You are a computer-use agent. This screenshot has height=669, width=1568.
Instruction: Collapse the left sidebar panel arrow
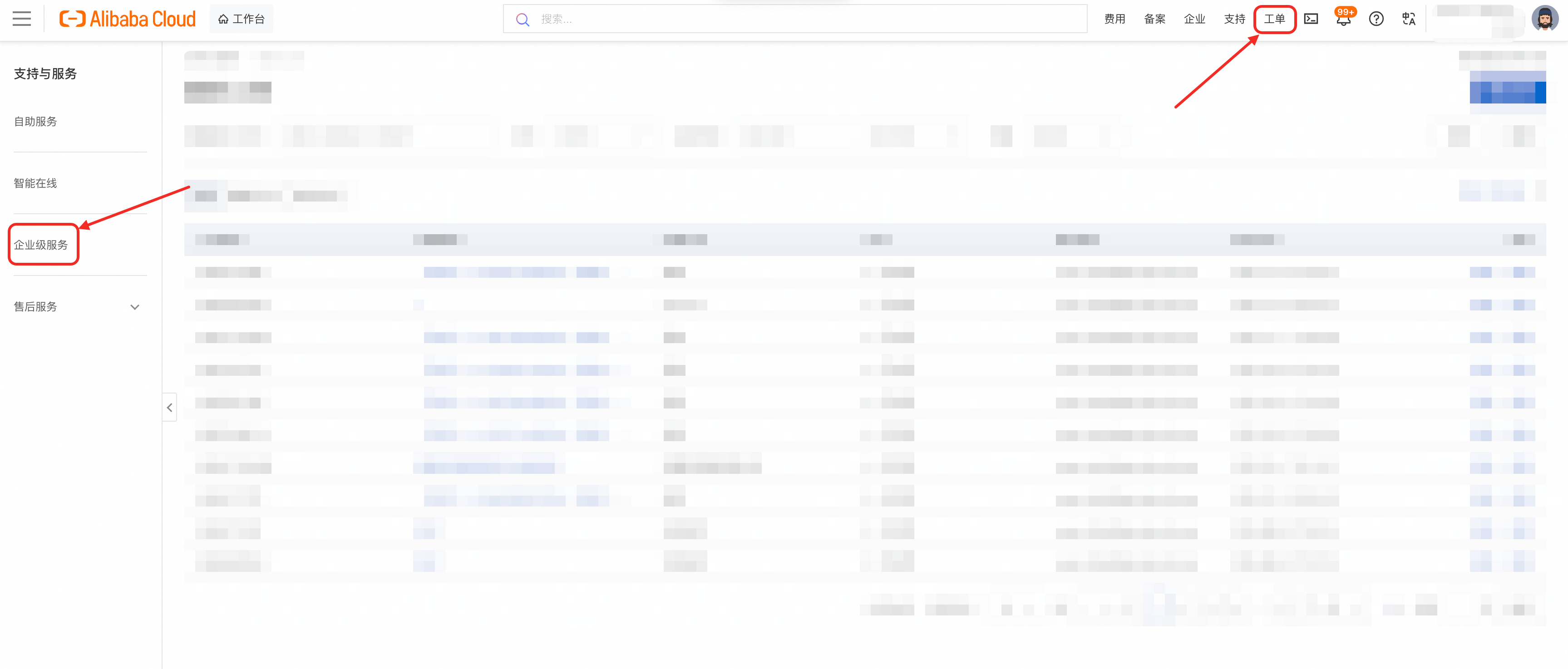pos(170,407)
